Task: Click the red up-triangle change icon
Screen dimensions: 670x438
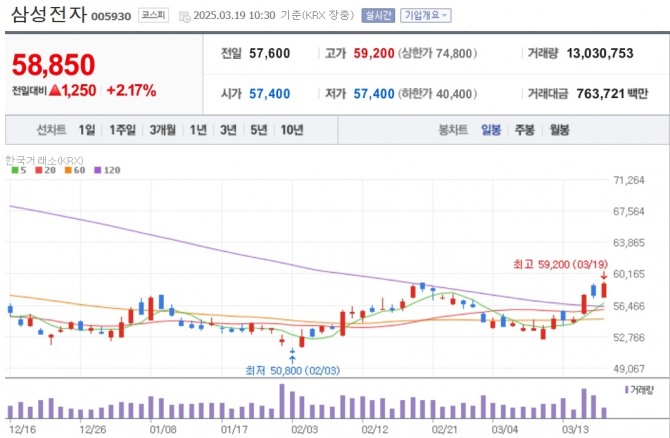Action: click(55, 90)
